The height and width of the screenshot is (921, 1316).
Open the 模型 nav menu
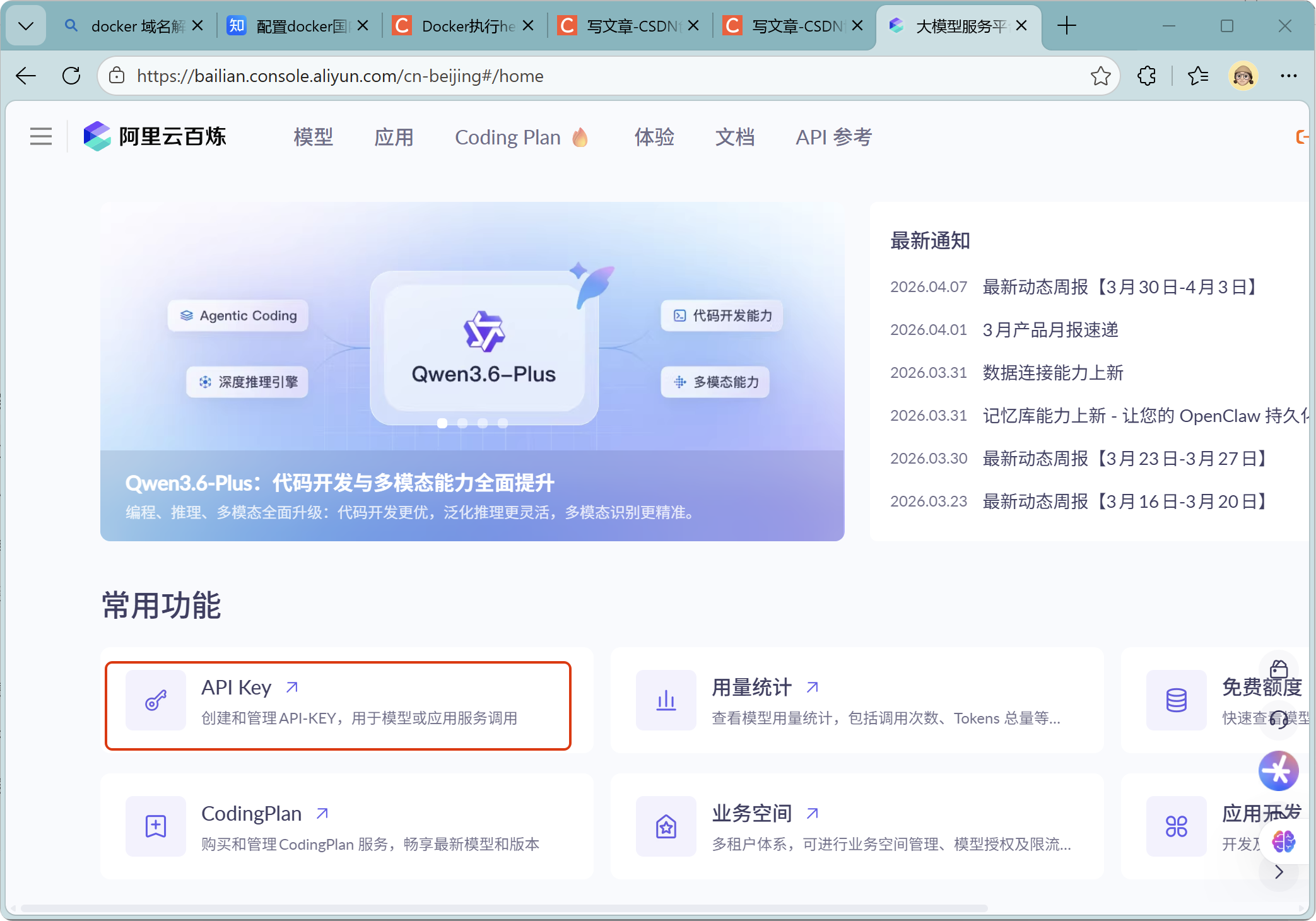point(314,137)
